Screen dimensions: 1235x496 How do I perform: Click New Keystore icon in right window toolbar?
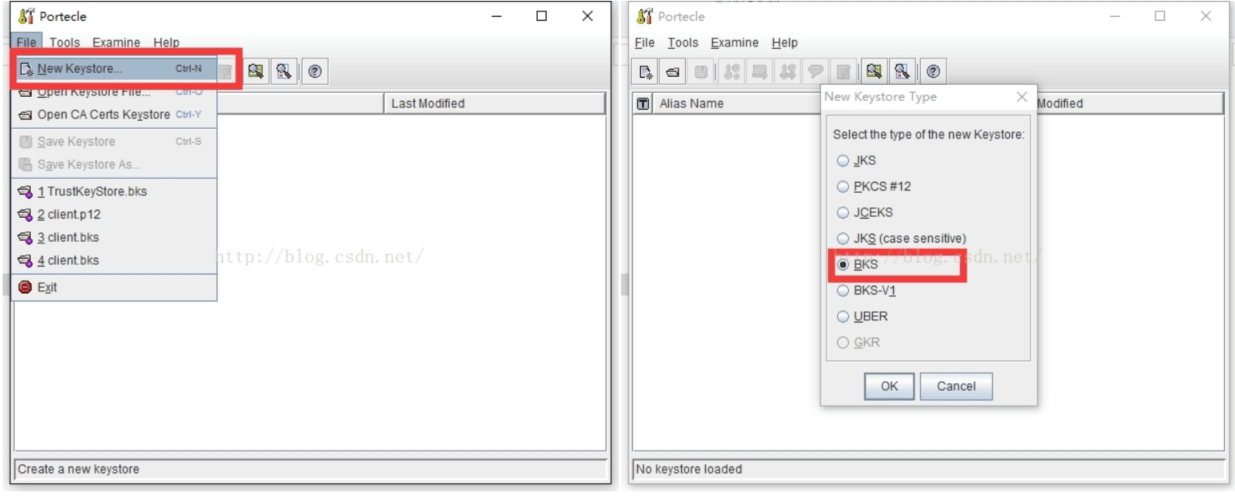[647, 71]
